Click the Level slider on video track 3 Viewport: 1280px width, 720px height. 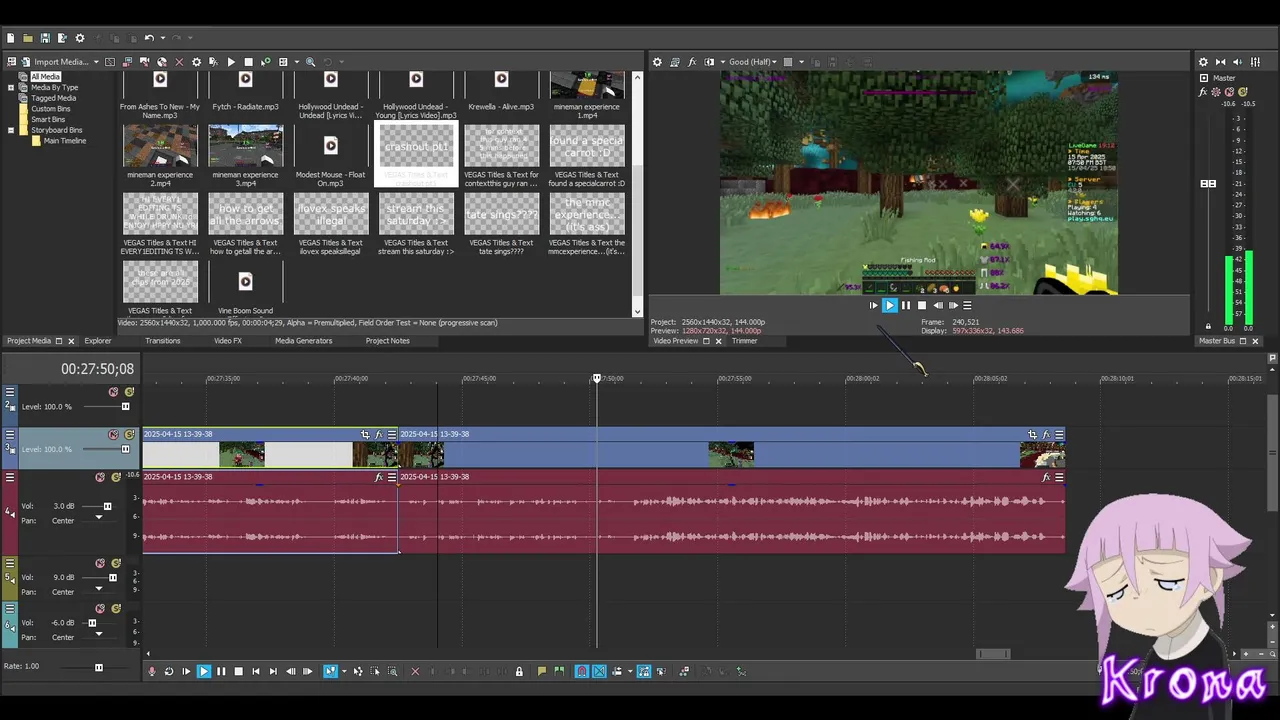pyautogui.click(x=125, y=449)
